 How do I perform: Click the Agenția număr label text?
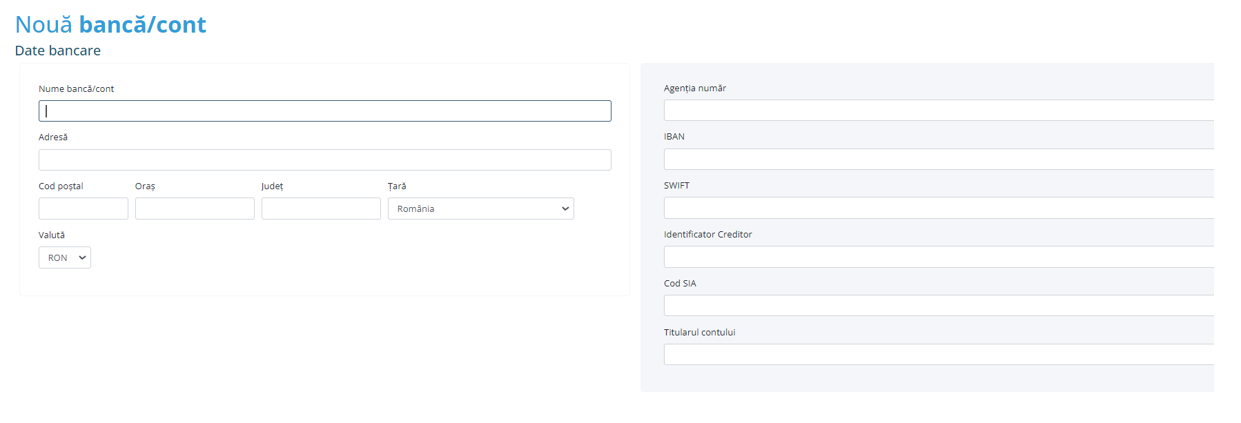694,88
